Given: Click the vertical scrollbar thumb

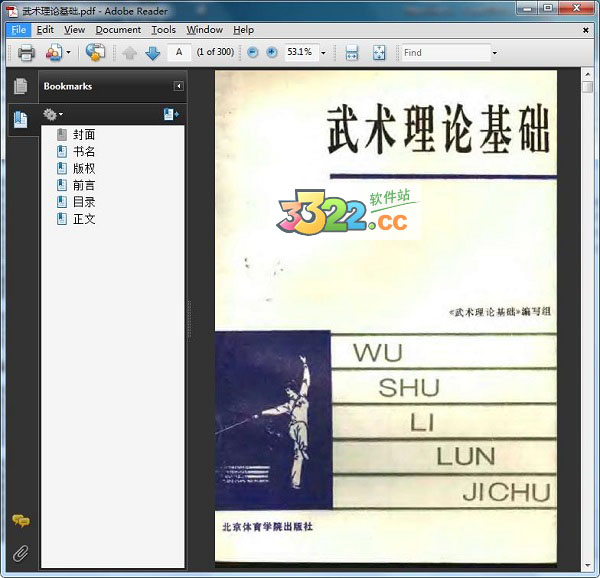Looking at the screenshot, I should click(587, 86).
